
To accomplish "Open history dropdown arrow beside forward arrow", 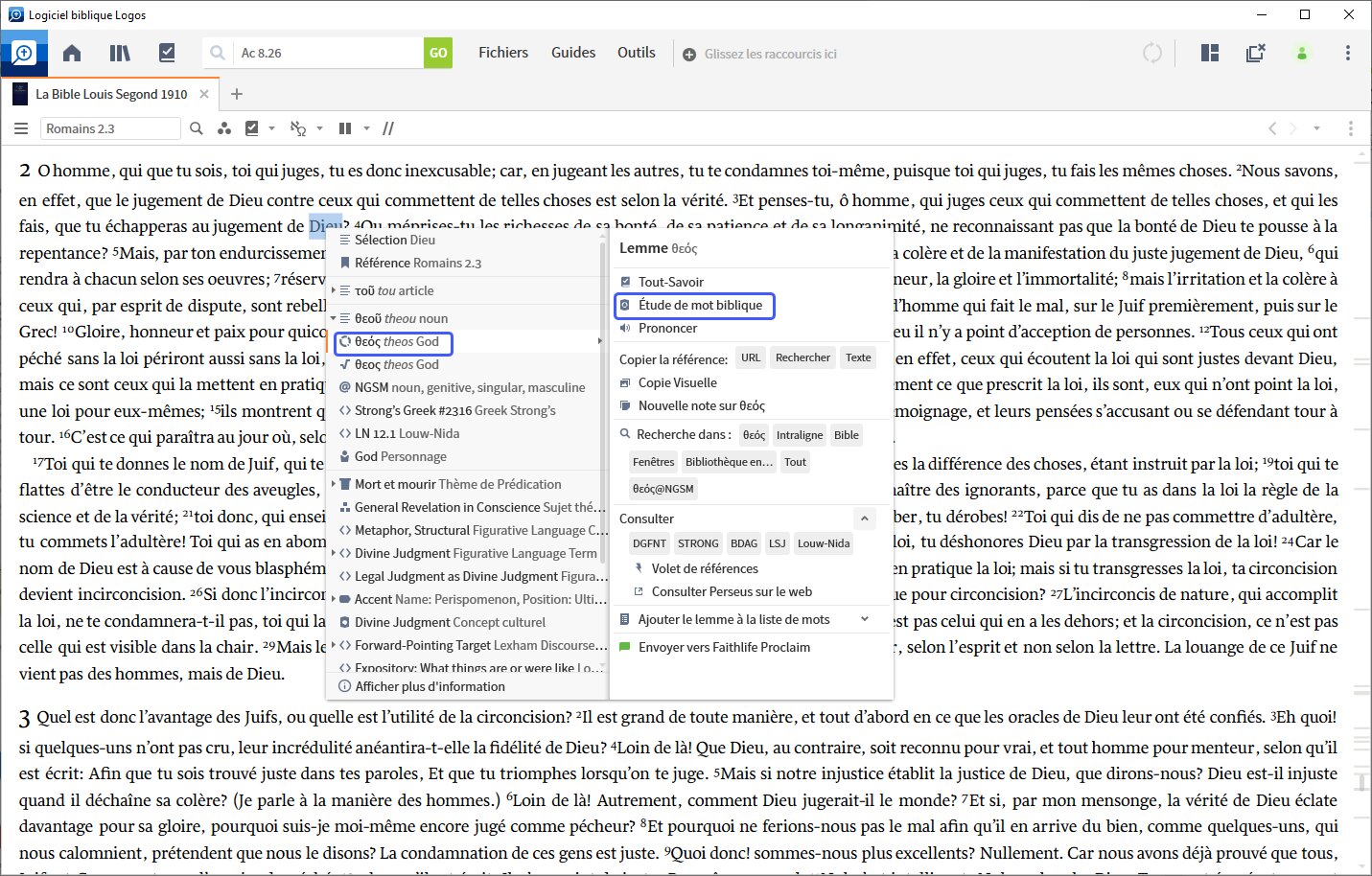I will 1316,128.
